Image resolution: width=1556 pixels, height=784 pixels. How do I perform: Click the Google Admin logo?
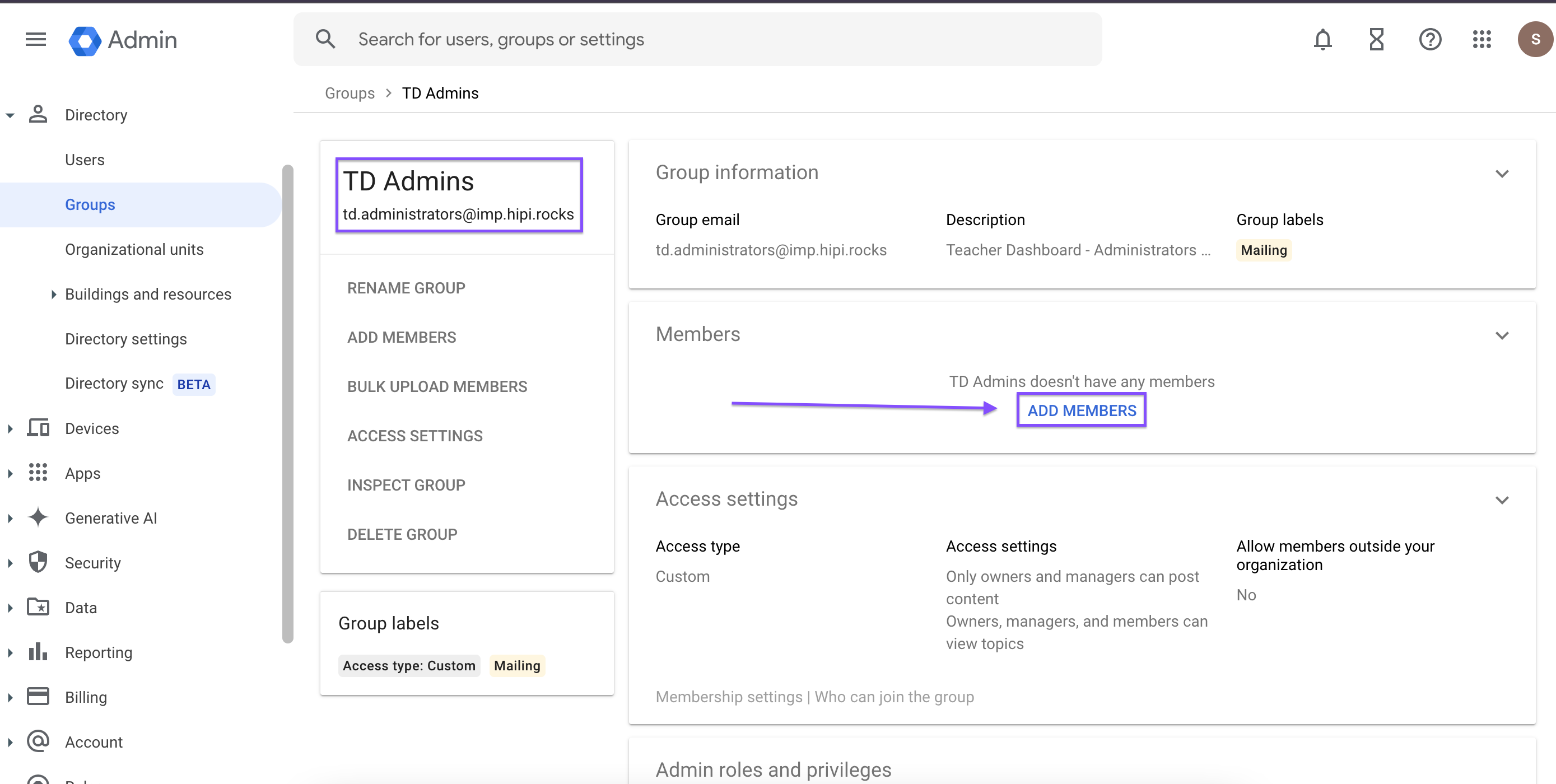123,40
